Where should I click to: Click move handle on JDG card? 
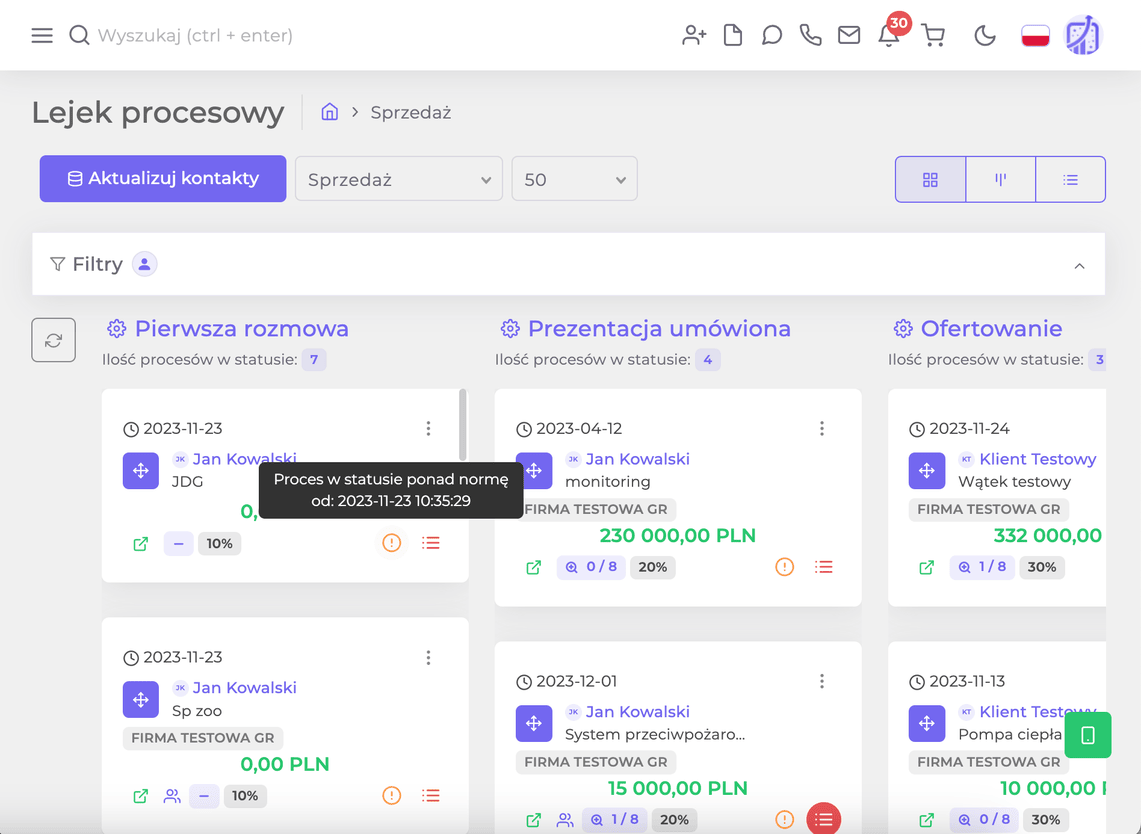140,470
